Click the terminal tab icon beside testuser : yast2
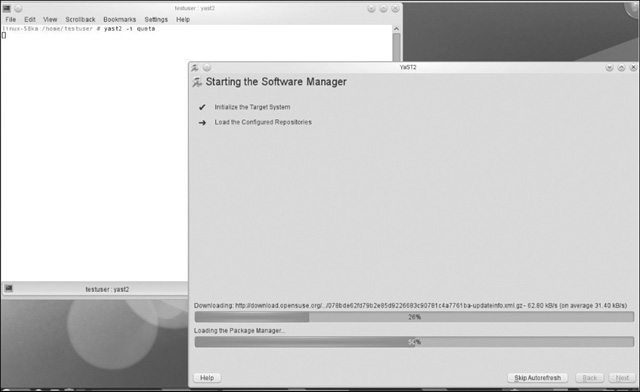640x392 pixels. point(9,289)
